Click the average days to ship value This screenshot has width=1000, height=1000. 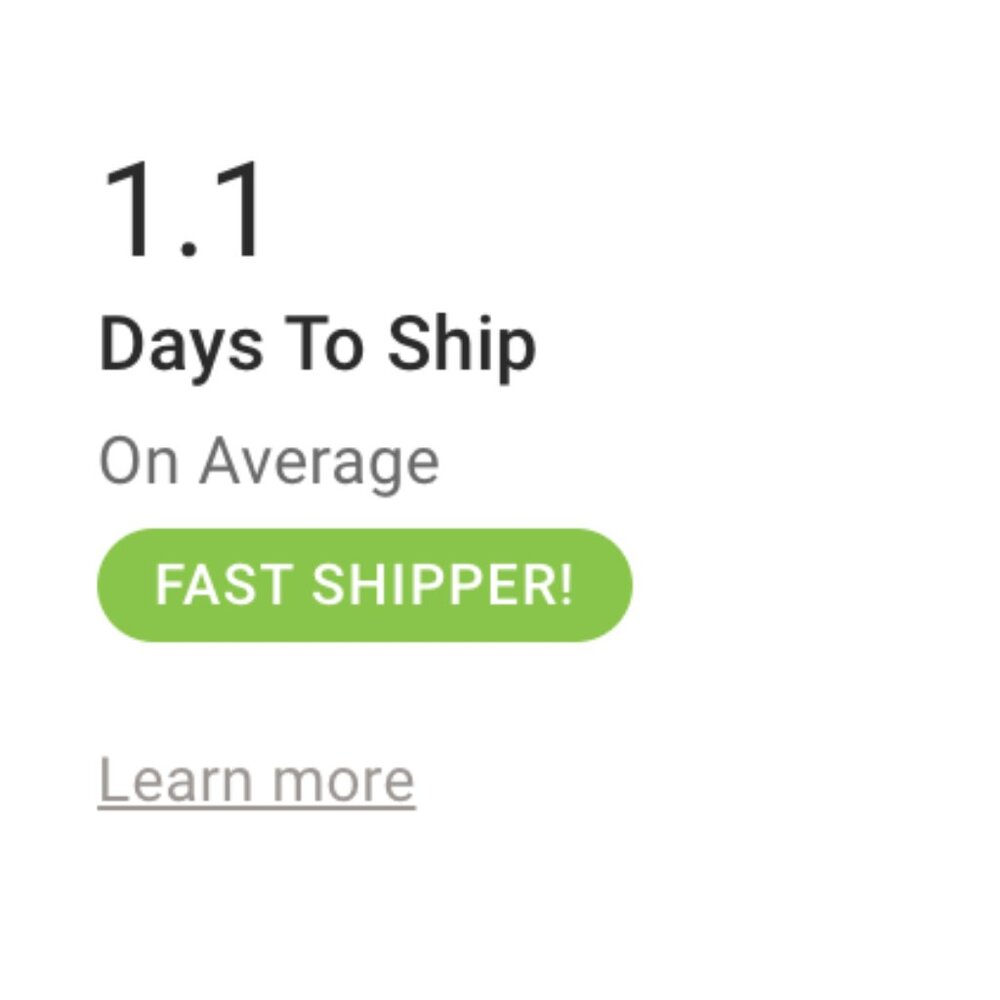point(185,213)
